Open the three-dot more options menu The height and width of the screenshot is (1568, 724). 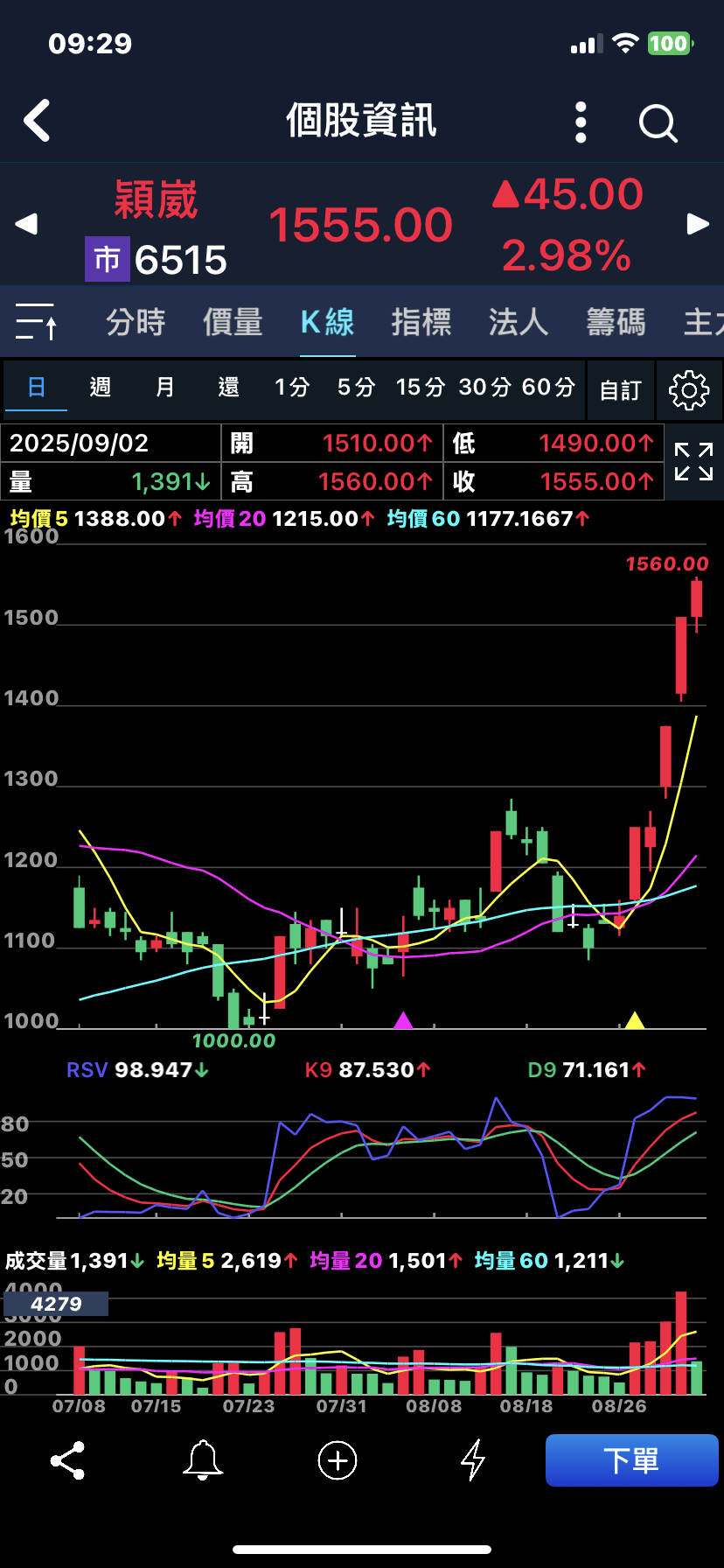(x=581, y=122)
